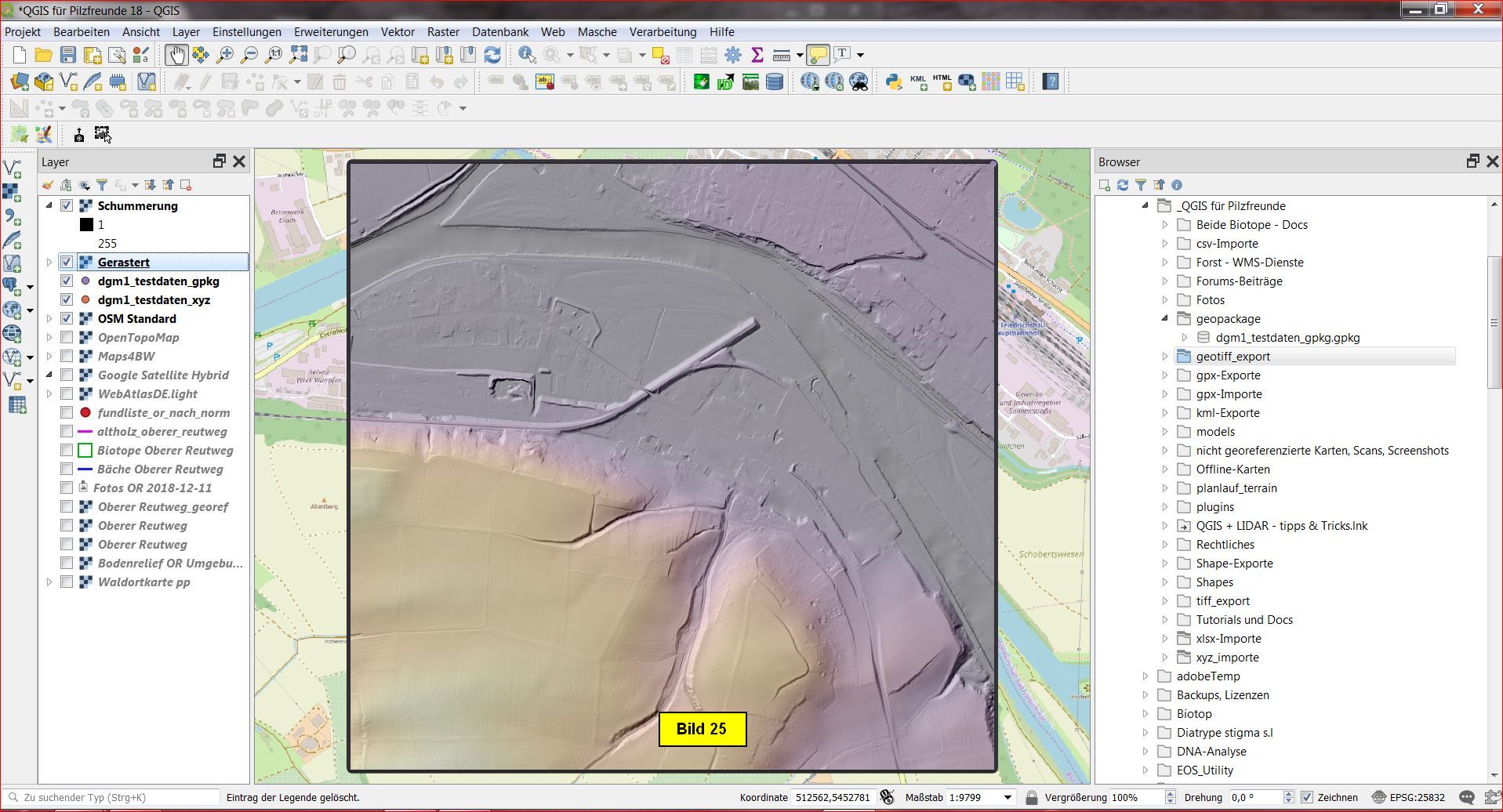Click the search field at bottom left

118,797
